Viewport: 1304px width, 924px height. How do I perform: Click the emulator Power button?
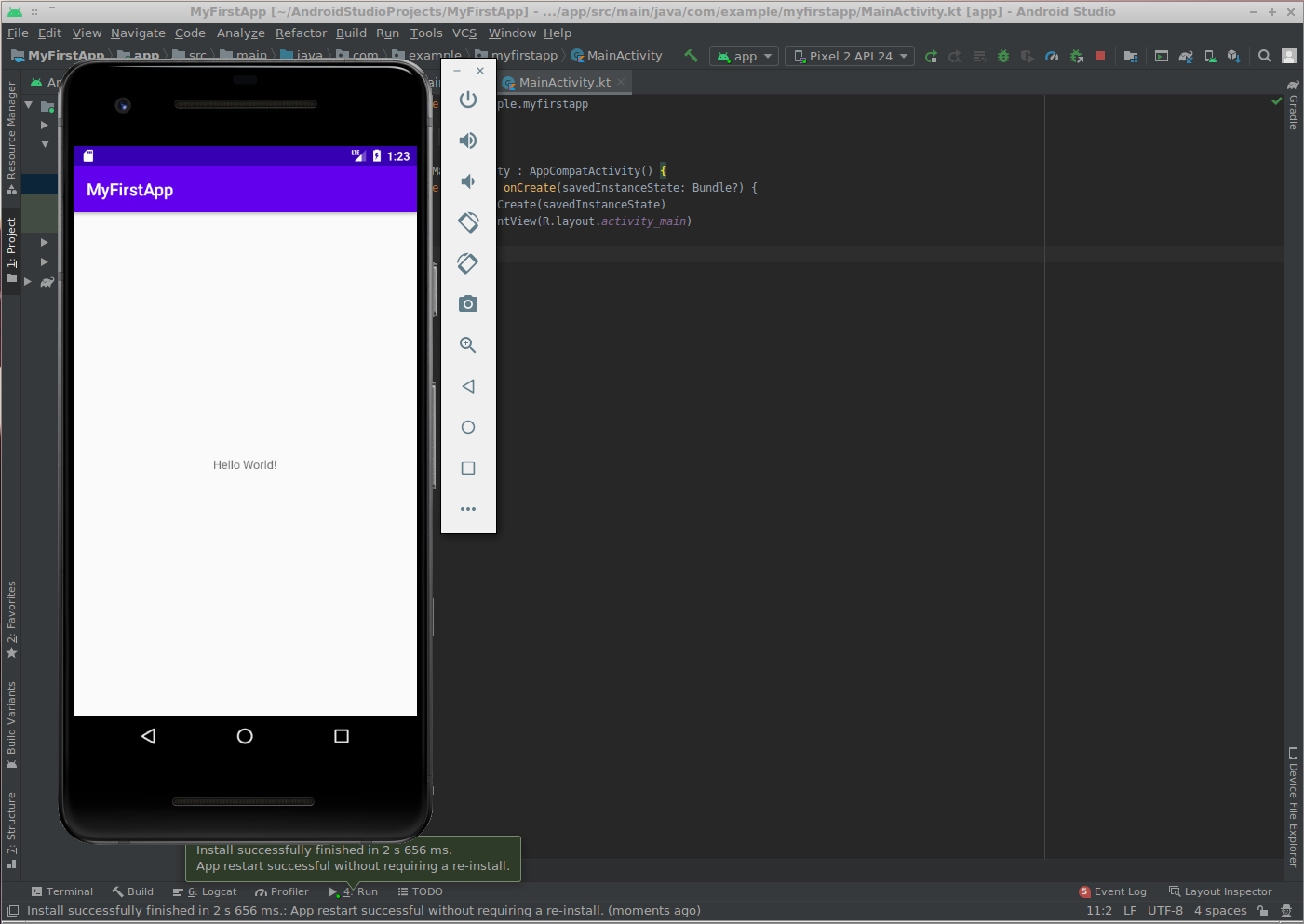tap(468, 100)
